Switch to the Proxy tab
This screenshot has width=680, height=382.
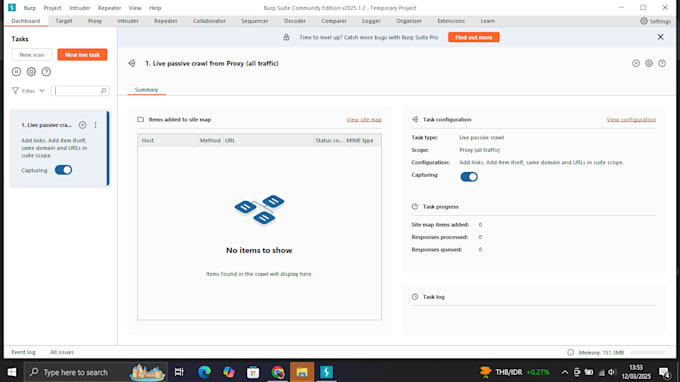pyautogui.click(x=95, y=21)
